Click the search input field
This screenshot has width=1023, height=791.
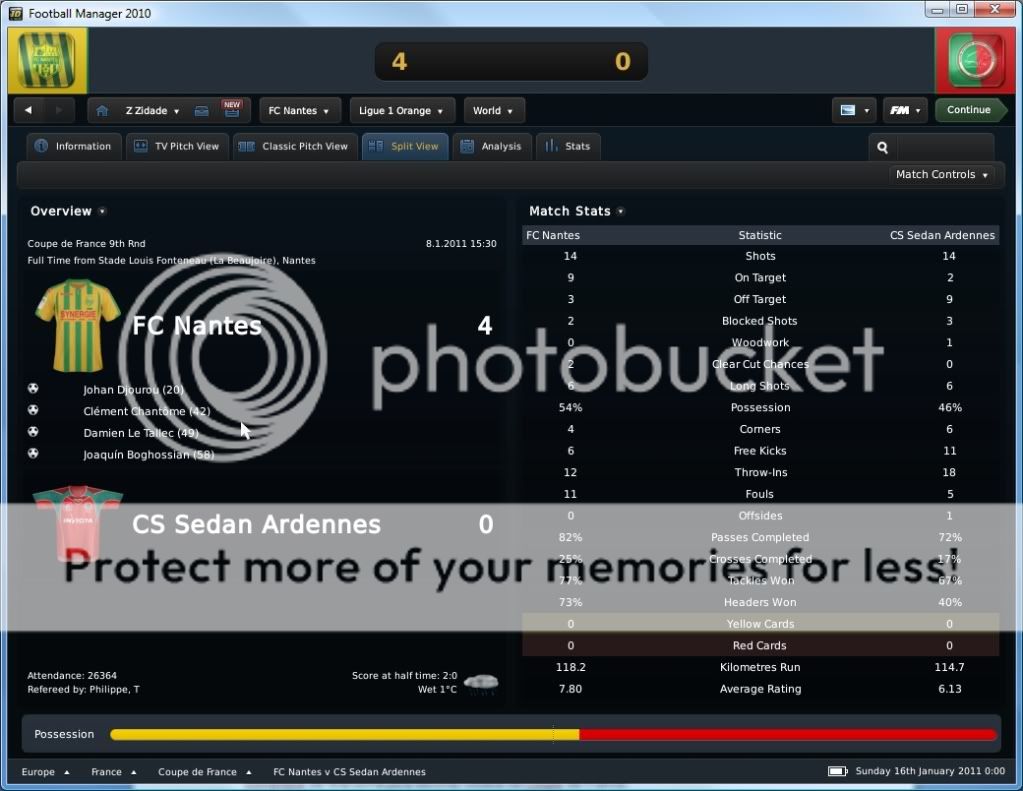click(944, 147)
